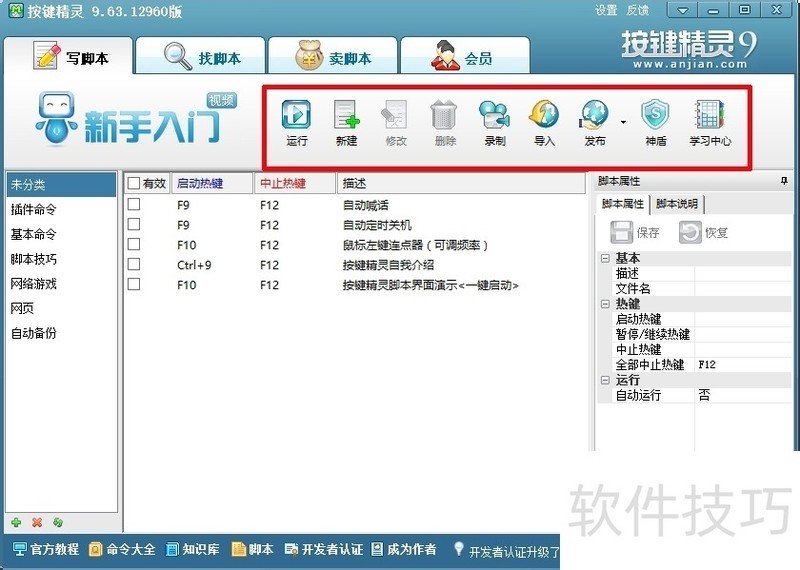Switch to the 写脚本 tab
Image resolution: width=800 pixels, height=570 pixels.
point(69,56)
